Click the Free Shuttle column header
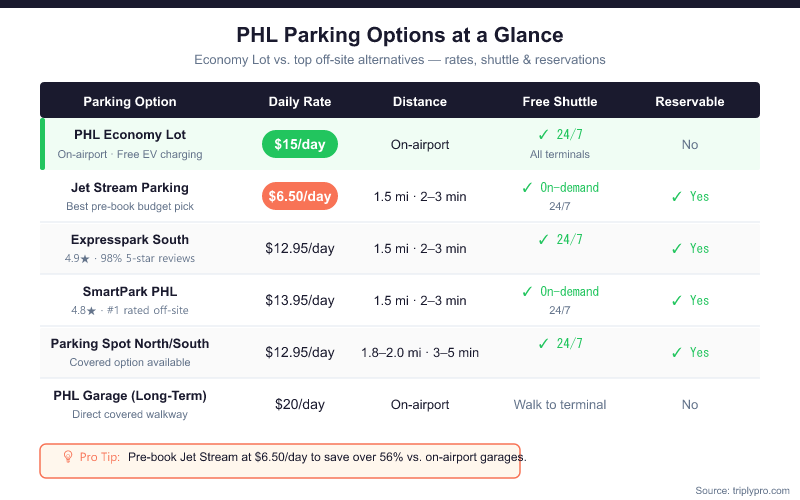 560,102
